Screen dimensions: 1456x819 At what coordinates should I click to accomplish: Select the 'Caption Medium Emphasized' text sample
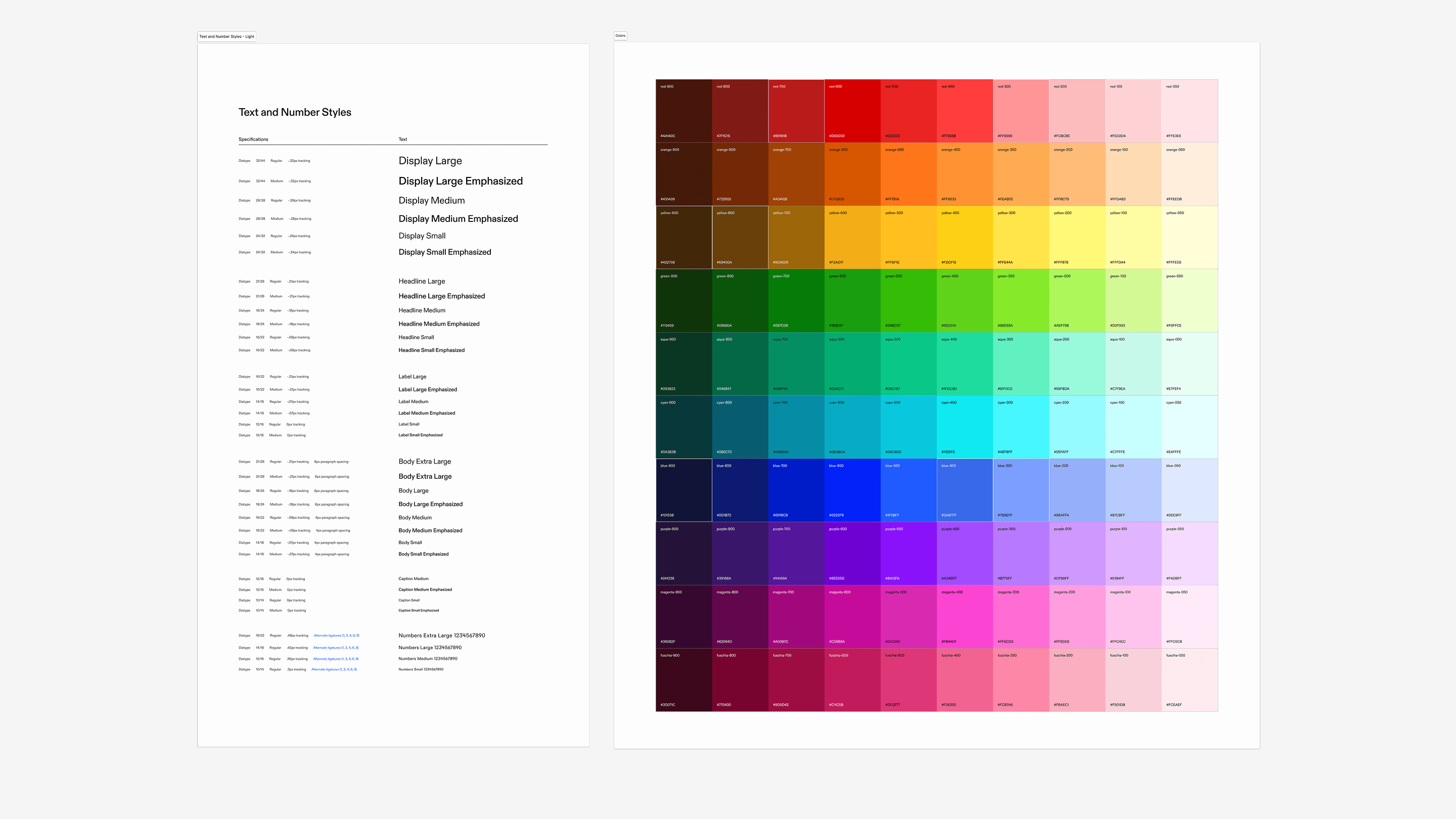click(425, 590)
